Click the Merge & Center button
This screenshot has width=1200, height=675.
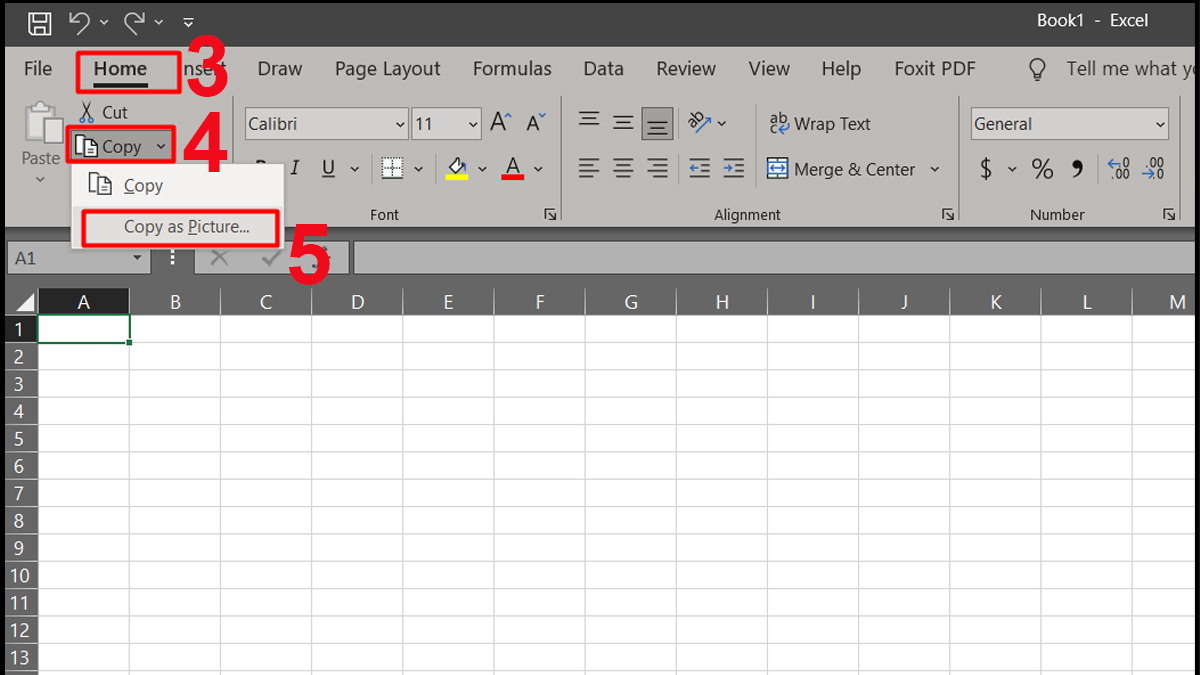(841, 169)
